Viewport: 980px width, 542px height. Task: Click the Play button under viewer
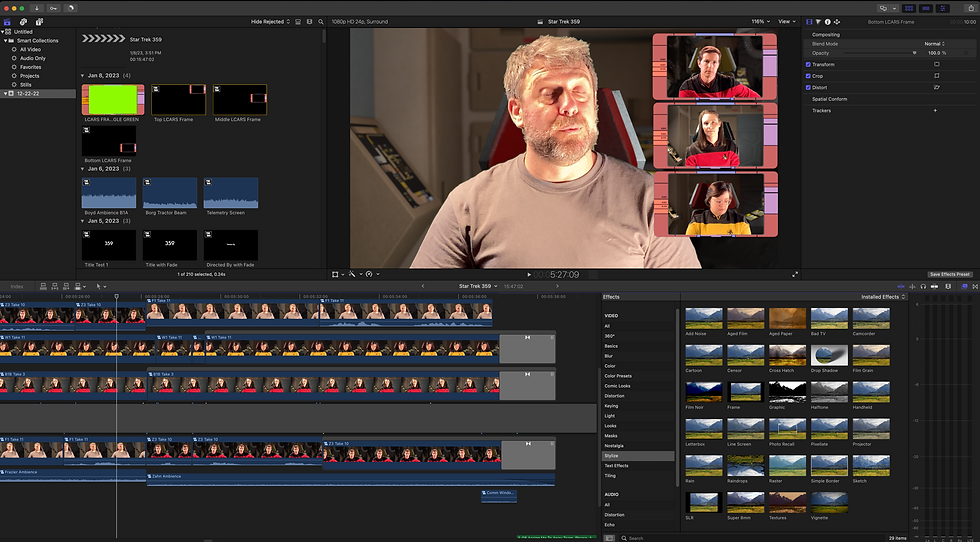529,274
